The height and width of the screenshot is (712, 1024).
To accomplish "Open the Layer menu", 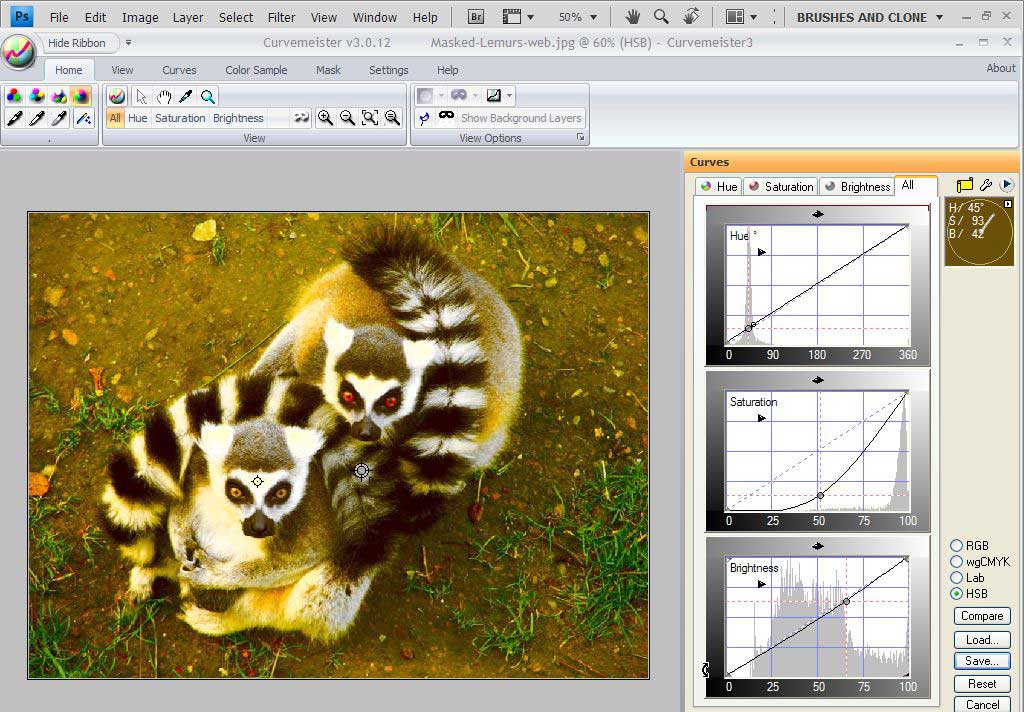I will (188, 18).
